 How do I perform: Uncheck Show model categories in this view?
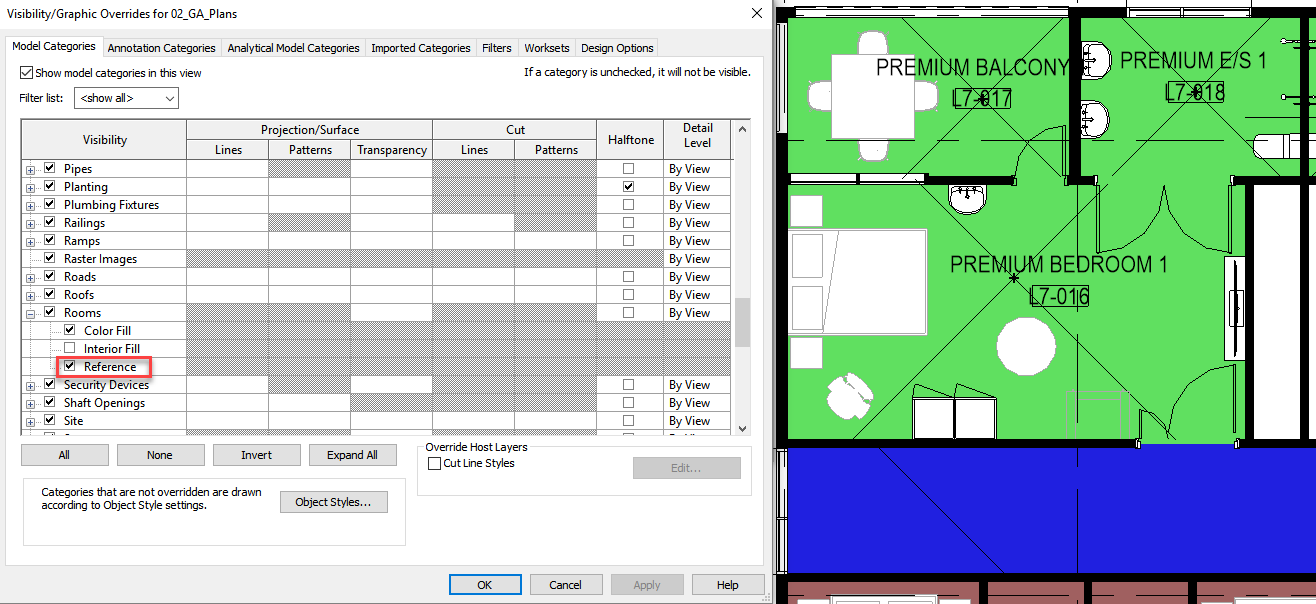[x=27, y=73]
